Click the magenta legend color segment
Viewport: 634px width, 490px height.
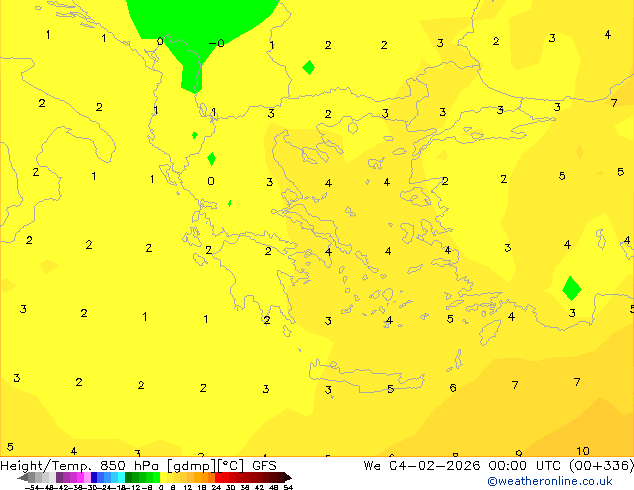(80, 477)
